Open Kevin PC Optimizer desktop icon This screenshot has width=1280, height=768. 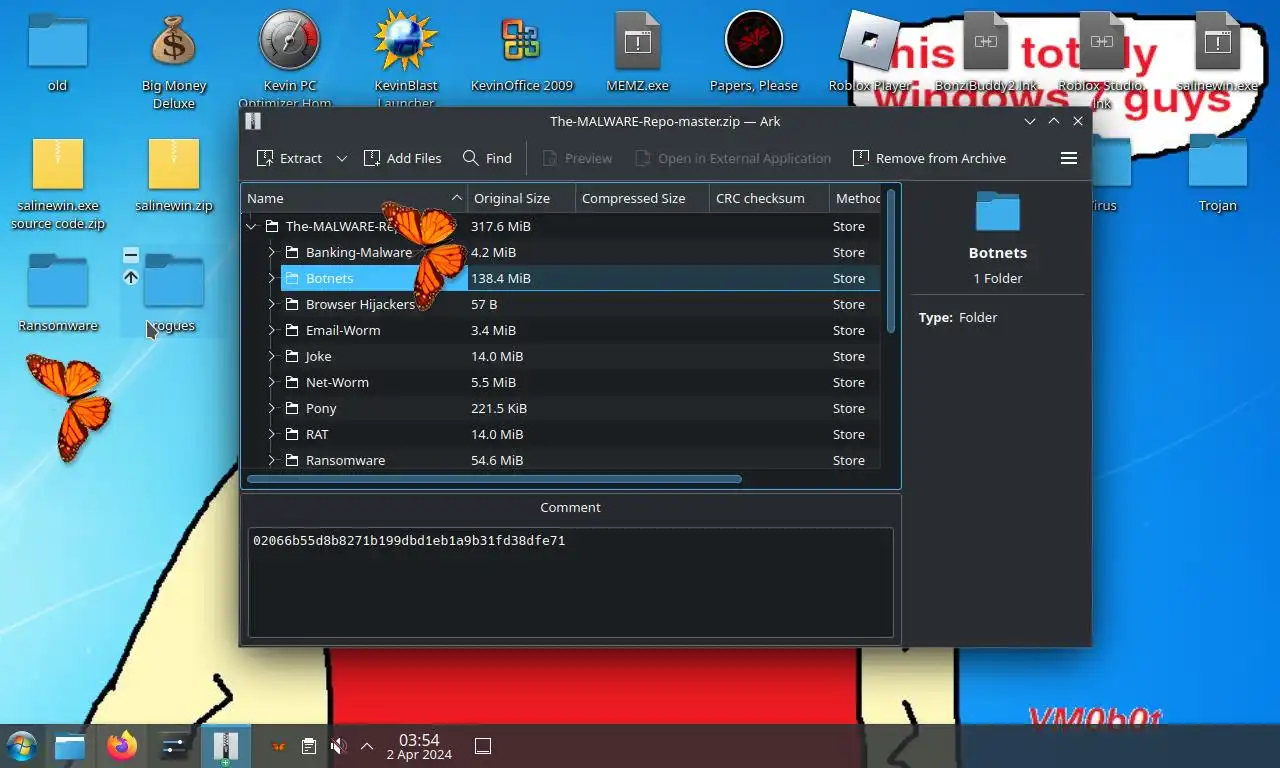[289, 60]
